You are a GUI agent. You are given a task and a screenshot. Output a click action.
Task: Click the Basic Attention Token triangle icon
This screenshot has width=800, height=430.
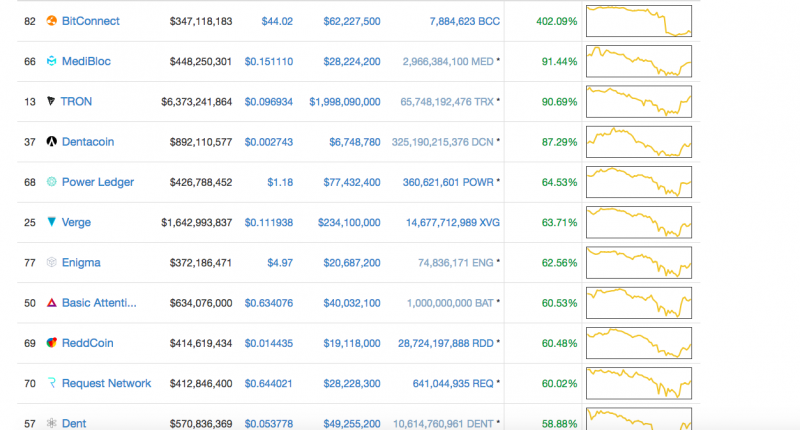[x=52, y=302]
